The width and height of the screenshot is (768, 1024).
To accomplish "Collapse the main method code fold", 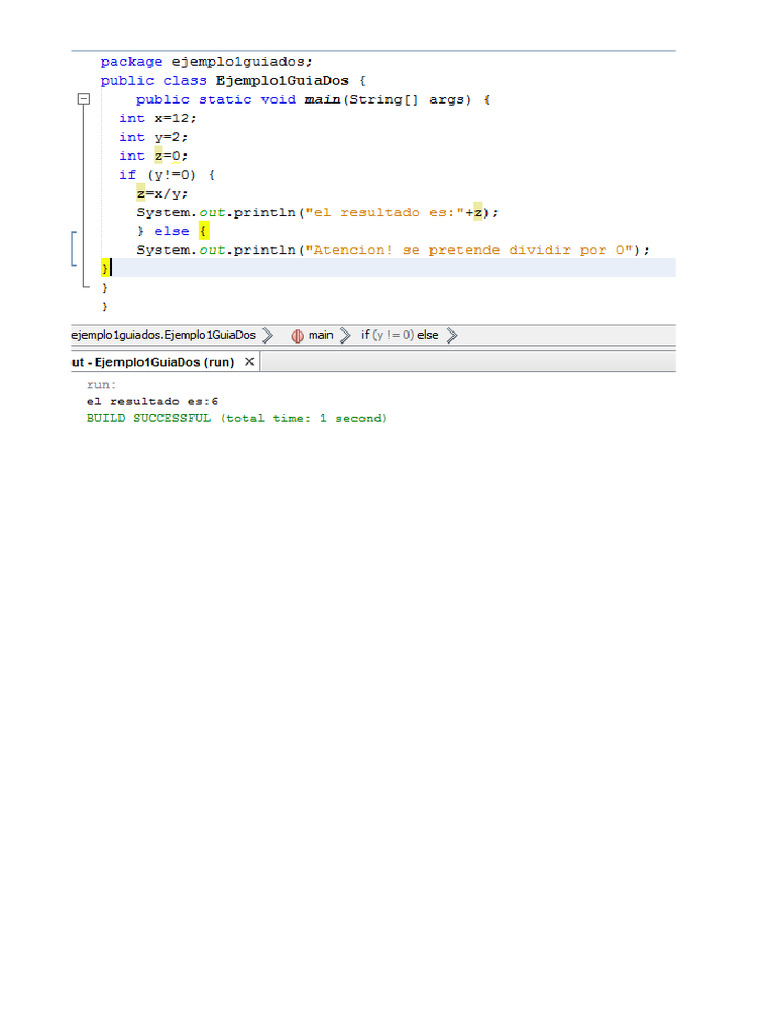I will click(x=83, y=100).
